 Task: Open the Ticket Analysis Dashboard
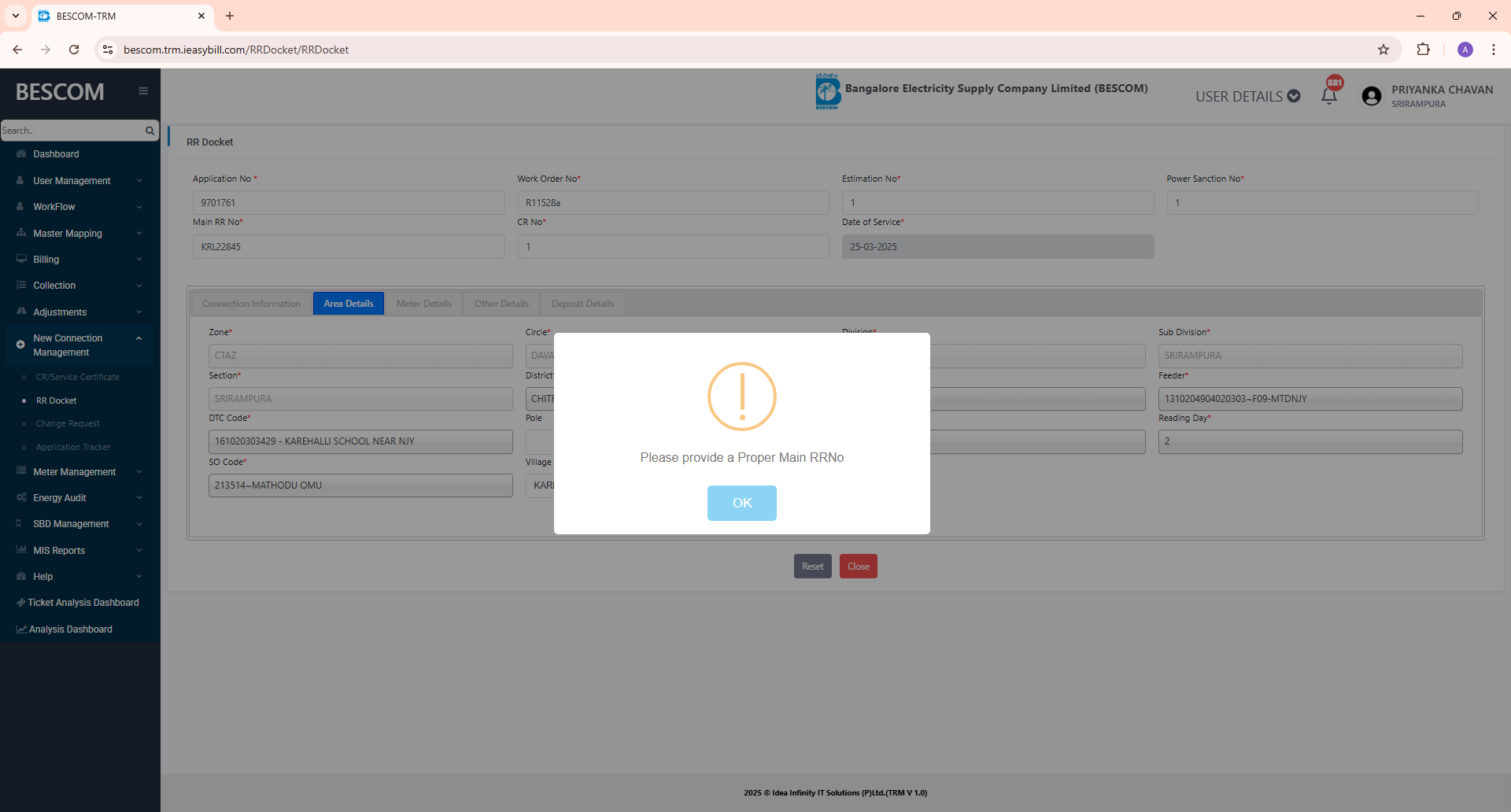click(x=77, y=603)
